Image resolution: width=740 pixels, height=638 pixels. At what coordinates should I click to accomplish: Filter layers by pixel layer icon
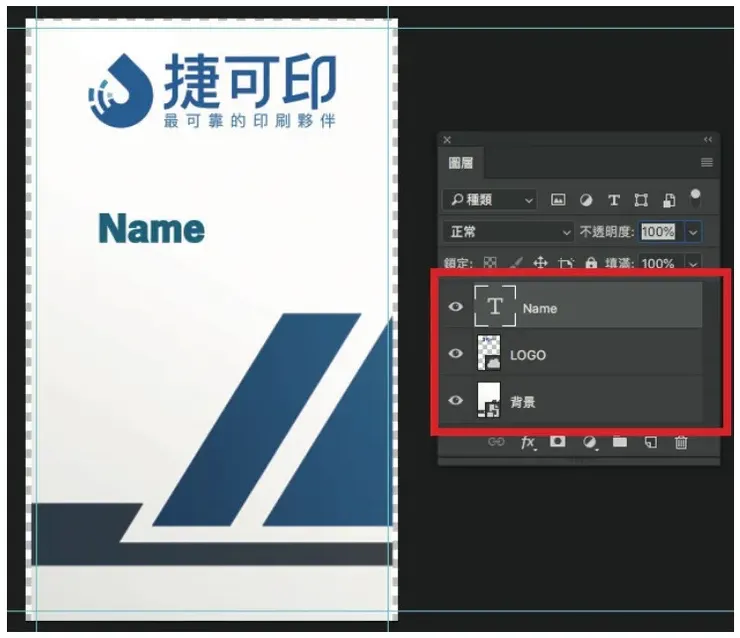pos(558,200)
